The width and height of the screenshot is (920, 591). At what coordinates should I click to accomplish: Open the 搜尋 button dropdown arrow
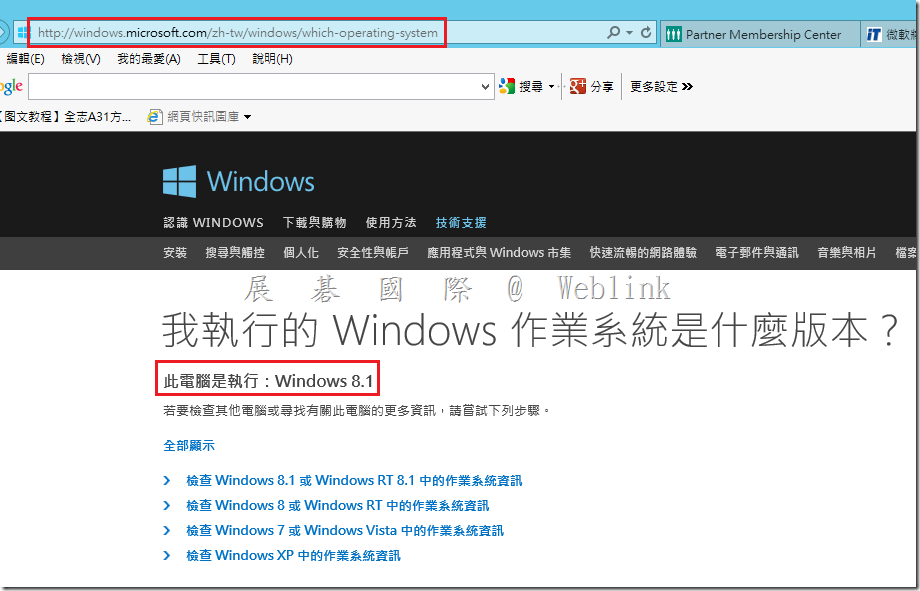pyautogui.click(x=552, y=87)
